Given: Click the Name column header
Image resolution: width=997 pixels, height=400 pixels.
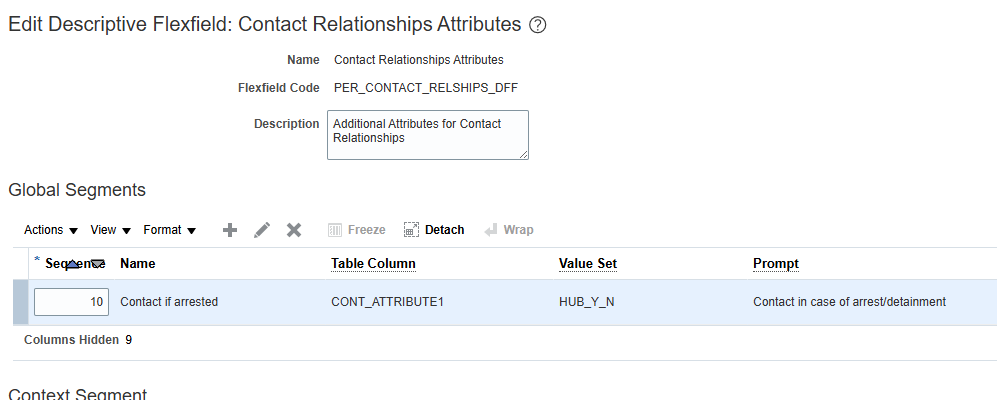Looking at the screenshot, I should [138, 264].
